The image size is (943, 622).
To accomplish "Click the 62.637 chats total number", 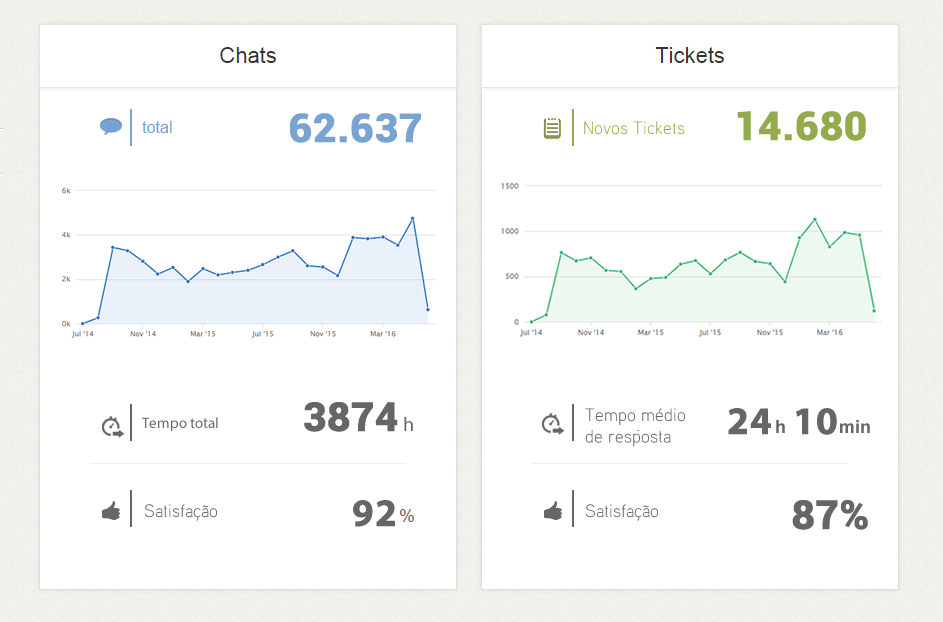I will (355, 128).
